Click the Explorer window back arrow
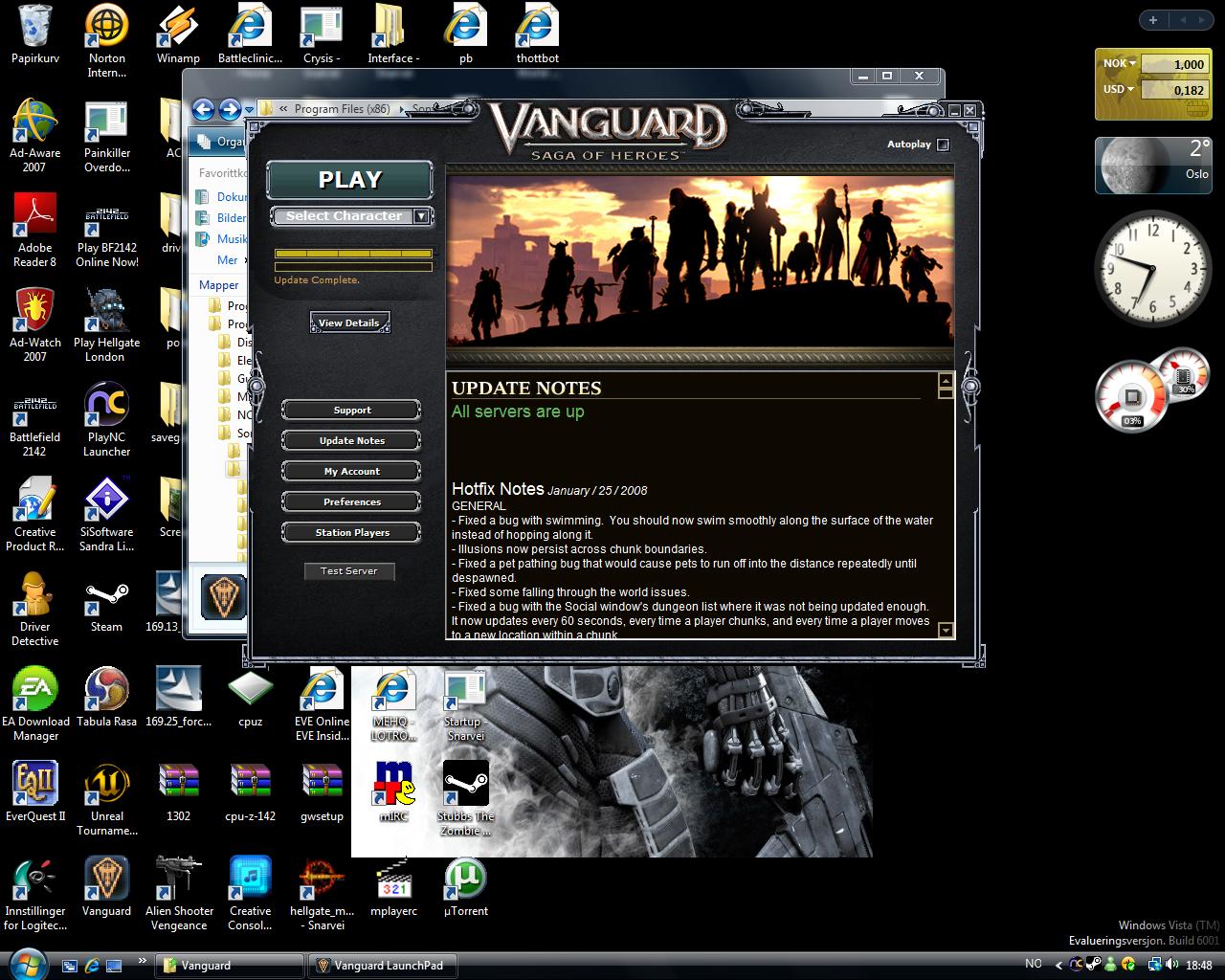1225x980 pixels. (x=202, y=109)
